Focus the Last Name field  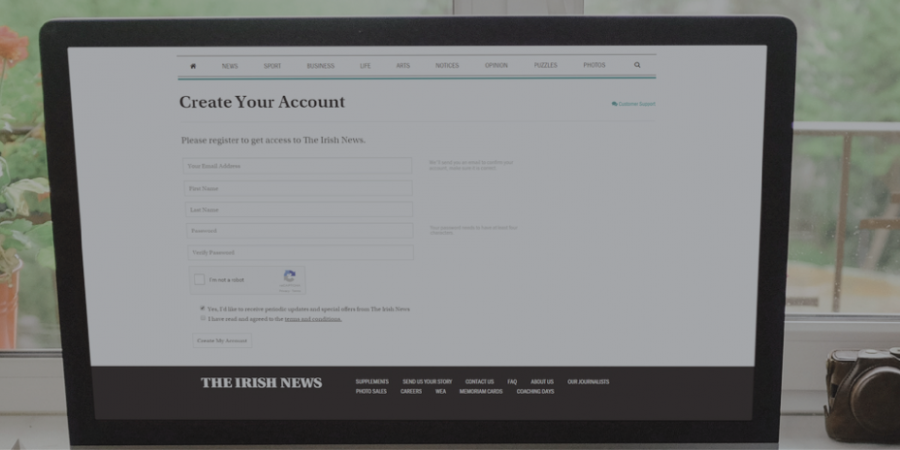coord(298,210)
